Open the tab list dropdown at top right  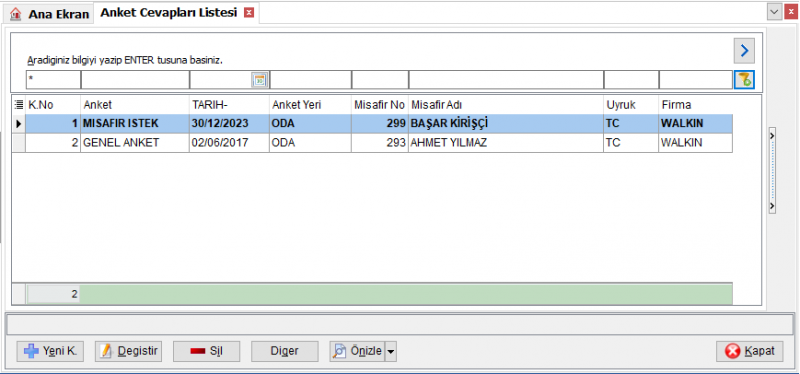point(774,12)
